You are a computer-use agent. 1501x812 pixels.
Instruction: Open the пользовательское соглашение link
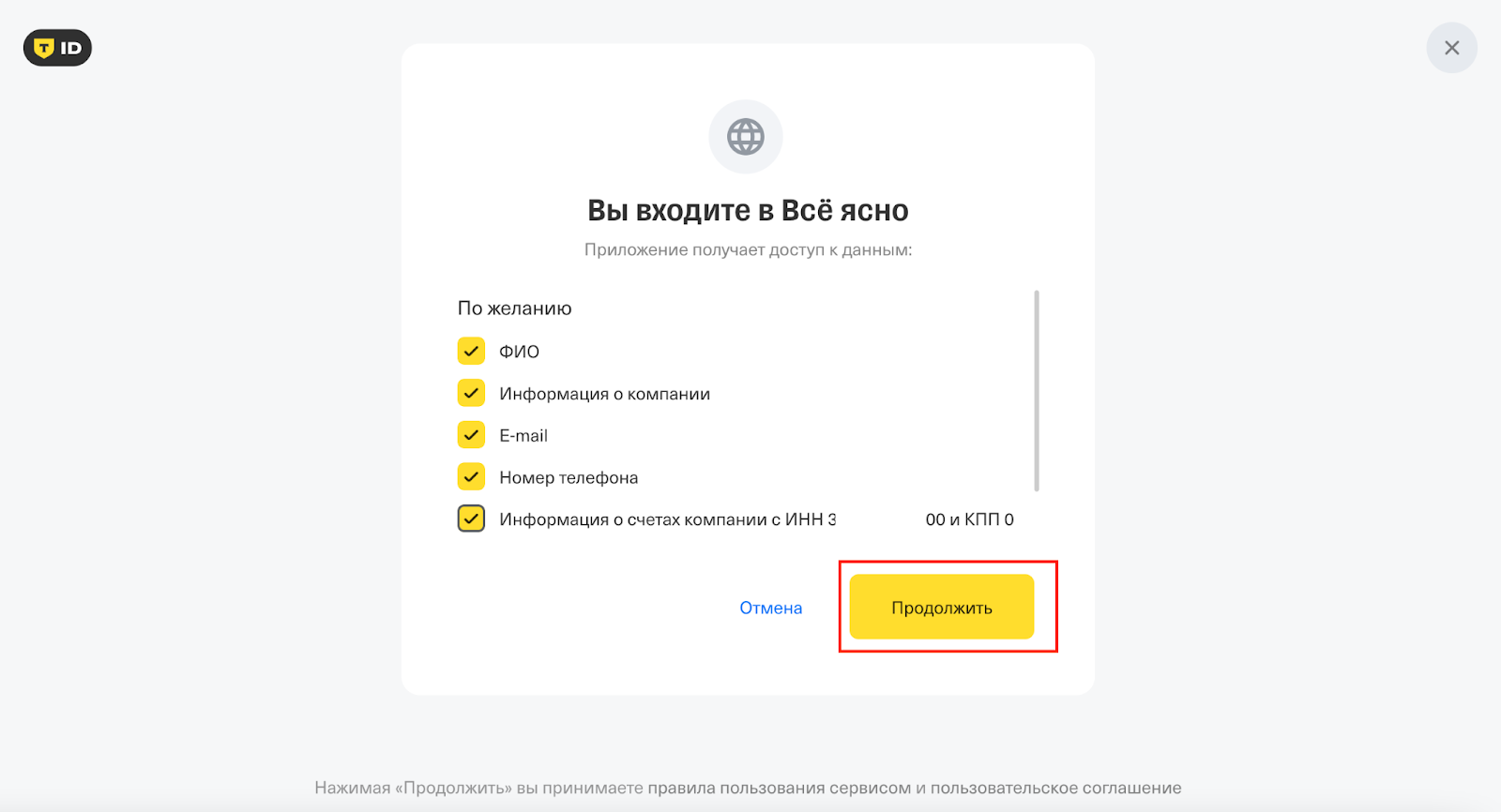(1055, 788)
